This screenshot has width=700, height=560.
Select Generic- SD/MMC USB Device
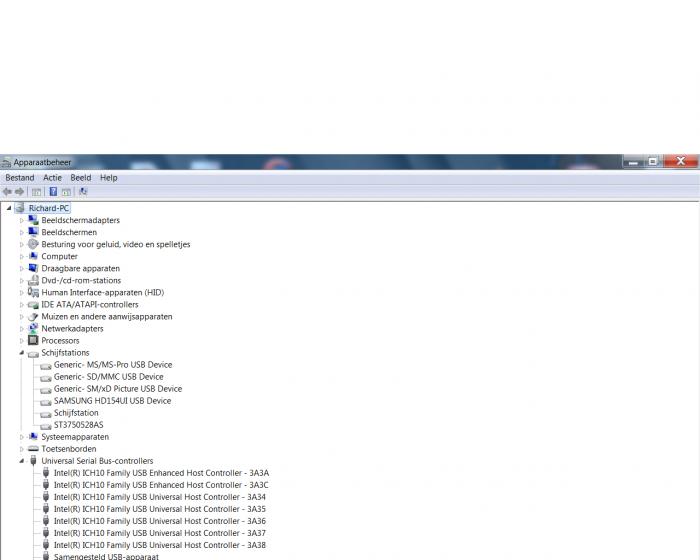(x=108, y=376)
